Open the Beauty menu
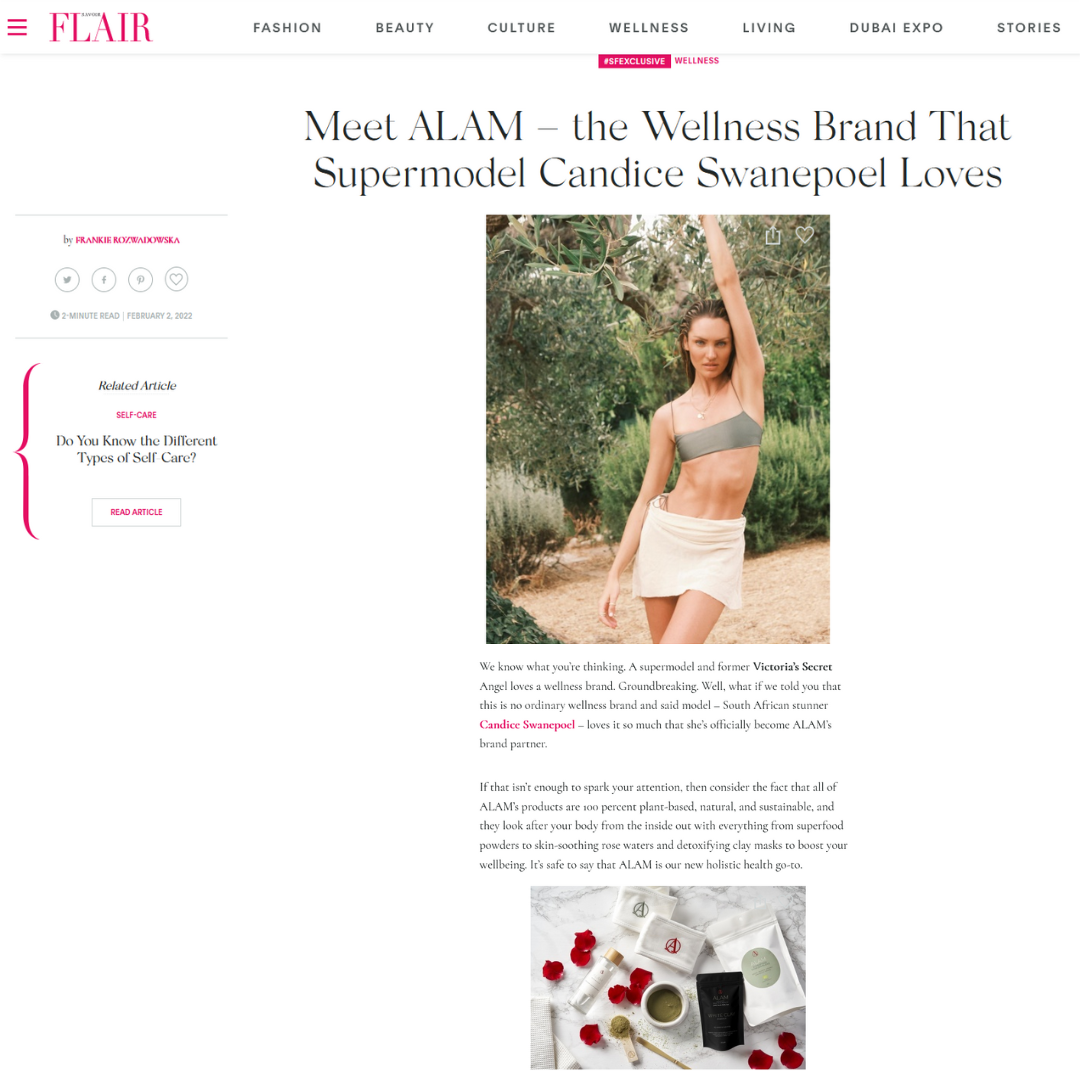This screenshot has width=1080, height=1080. point(405,28)
